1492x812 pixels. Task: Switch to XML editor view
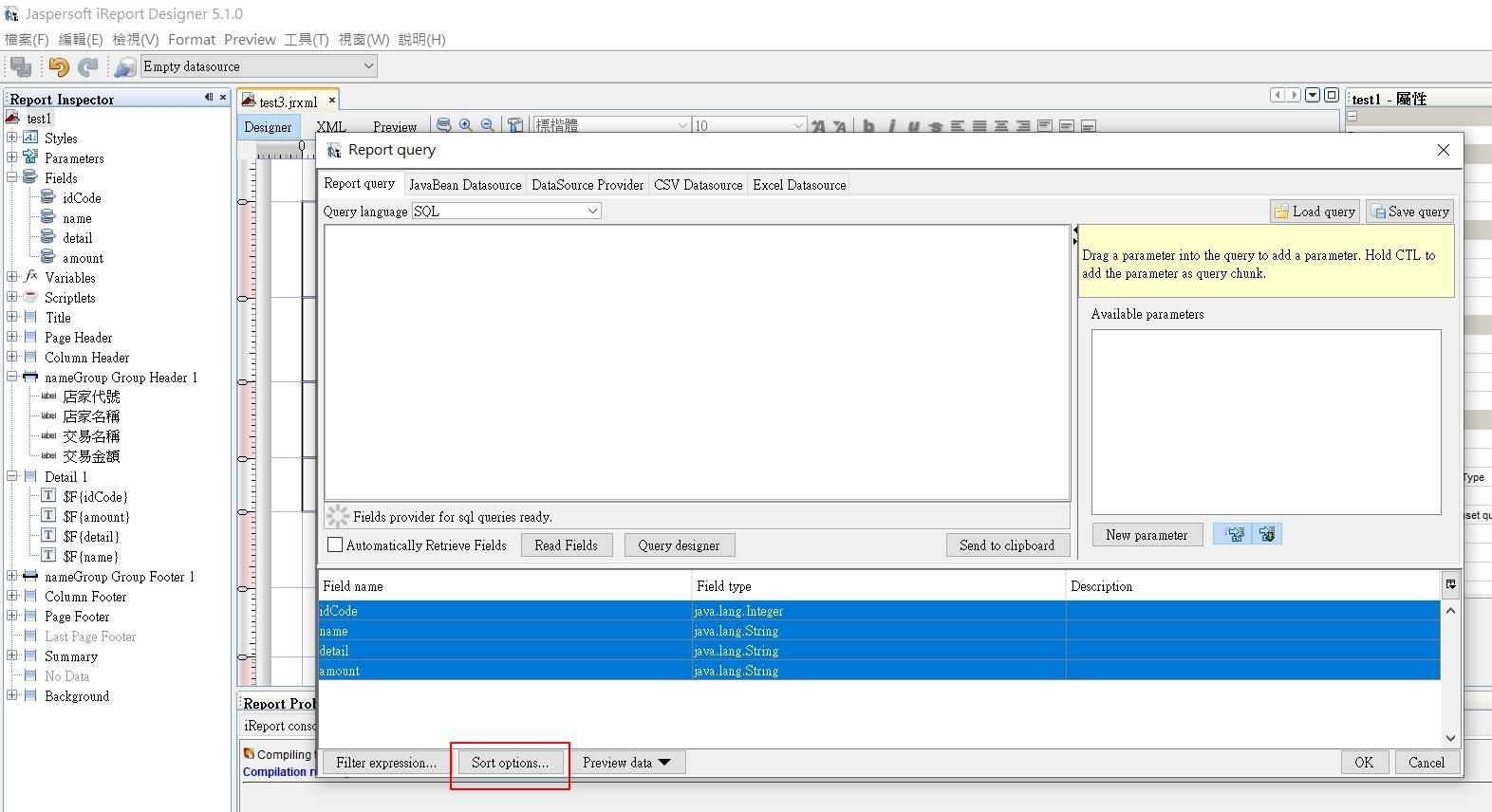tap(331, 126)
